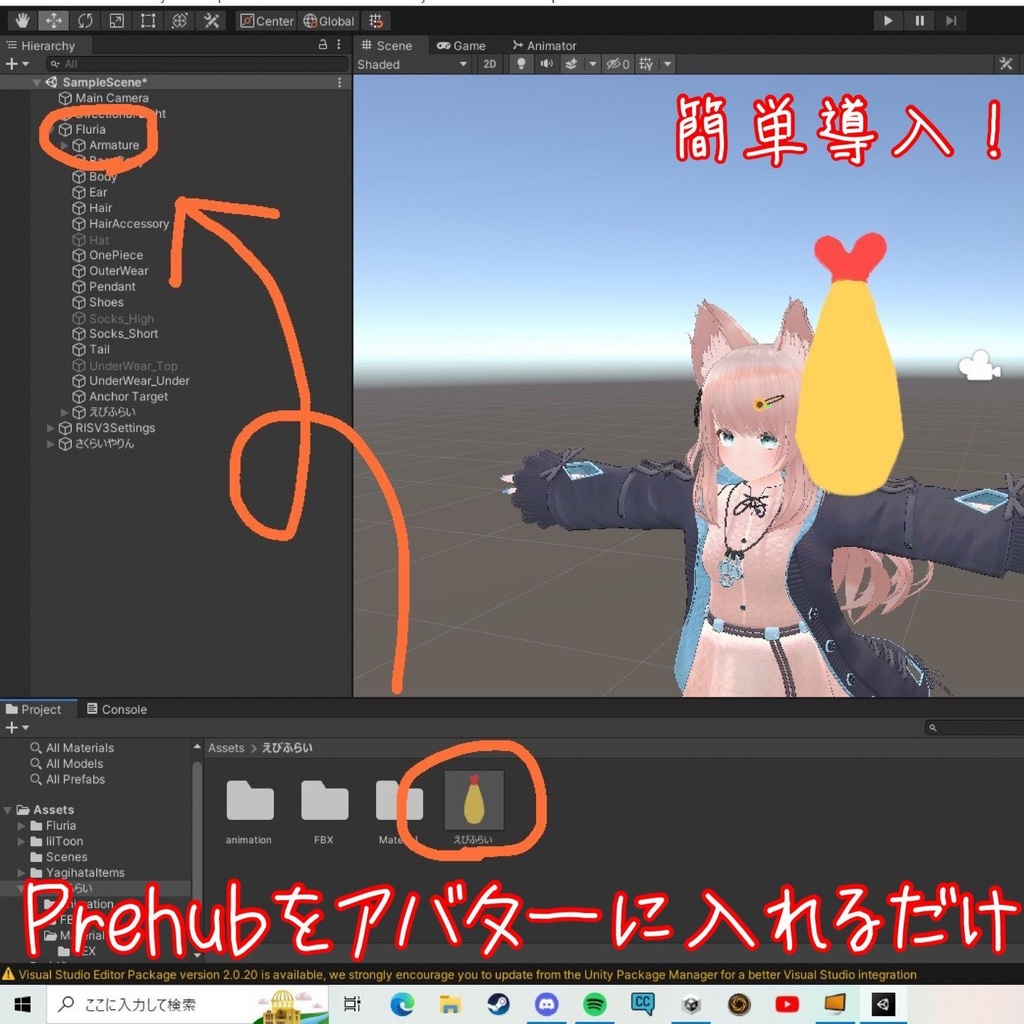Open Shaded draw mode dropdown
This screenshot has width=1024, height=1024.
point(411,64)
